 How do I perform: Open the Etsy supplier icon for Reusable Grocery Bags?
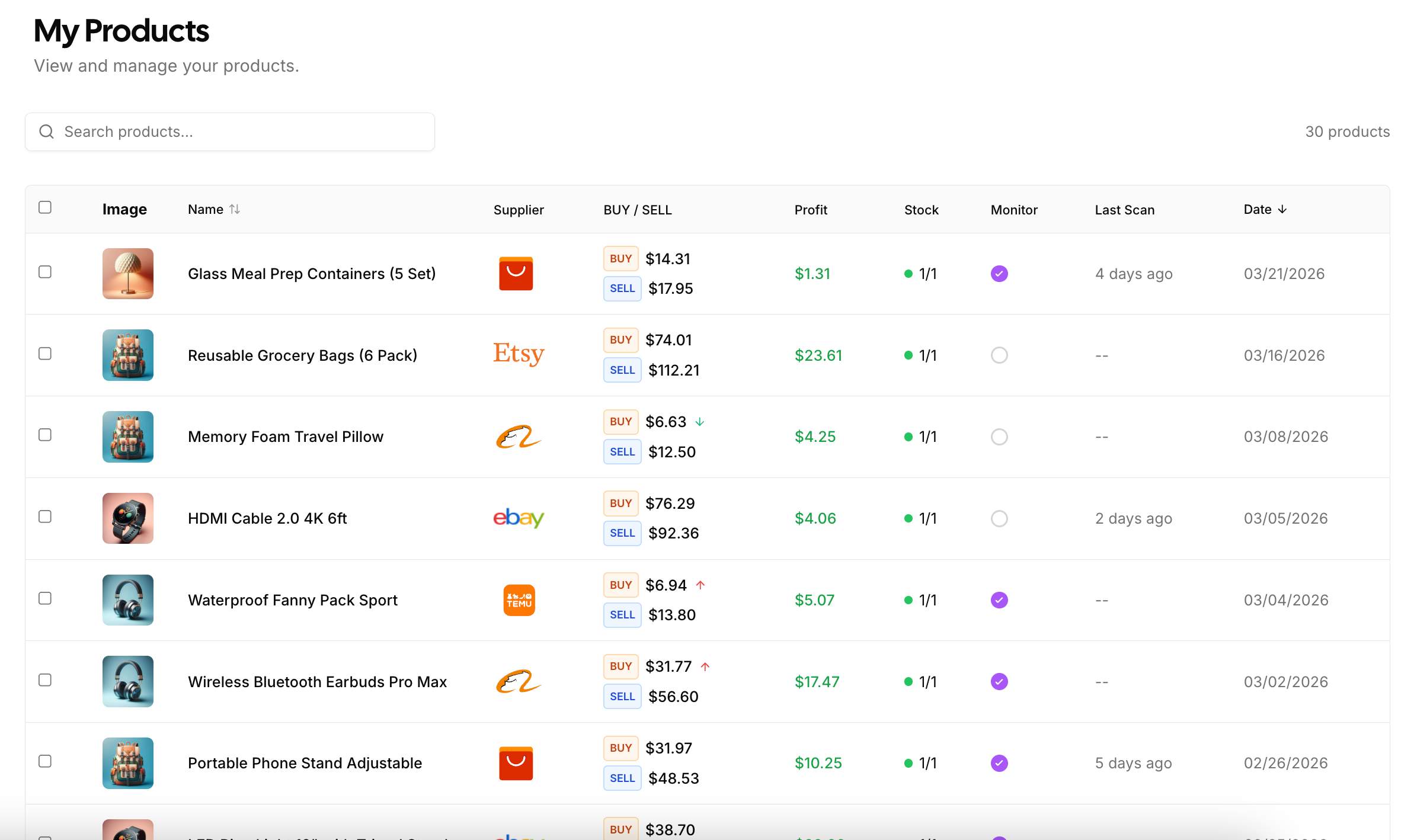click(x=518, y=355)
